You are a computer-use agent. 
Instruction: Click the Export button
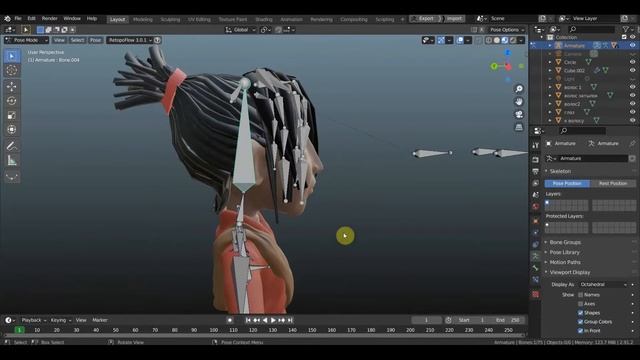click(x=426, y=19)
